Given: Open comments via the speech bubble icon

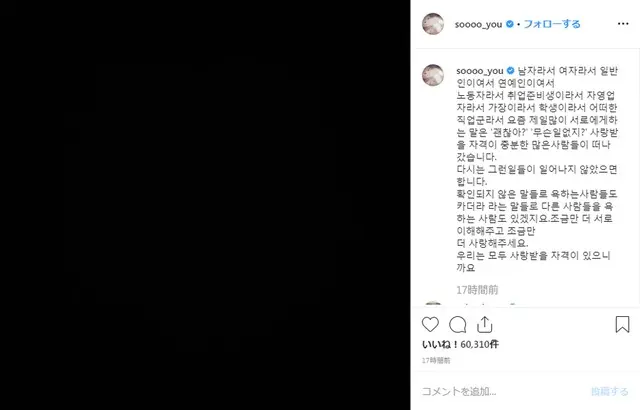Looking at the screenshot, I should [458, 325].
